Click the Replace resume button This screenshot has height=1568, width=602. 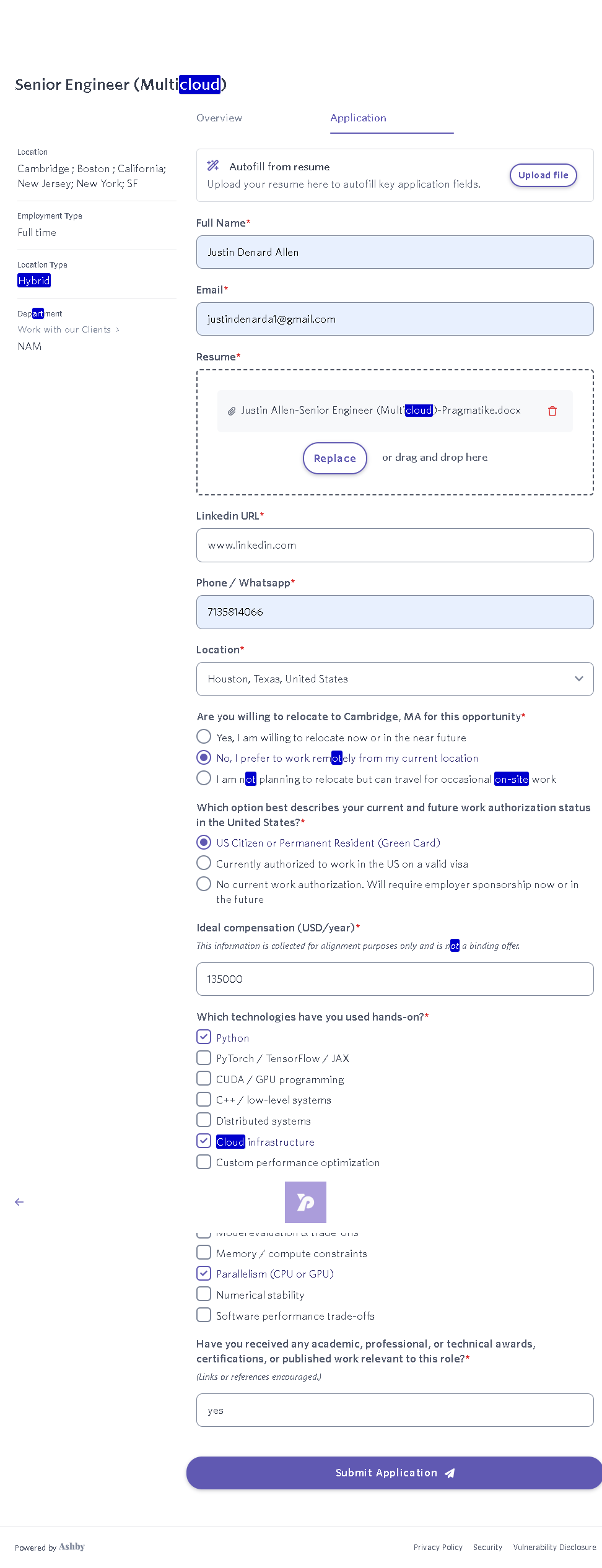pos(335,458)
